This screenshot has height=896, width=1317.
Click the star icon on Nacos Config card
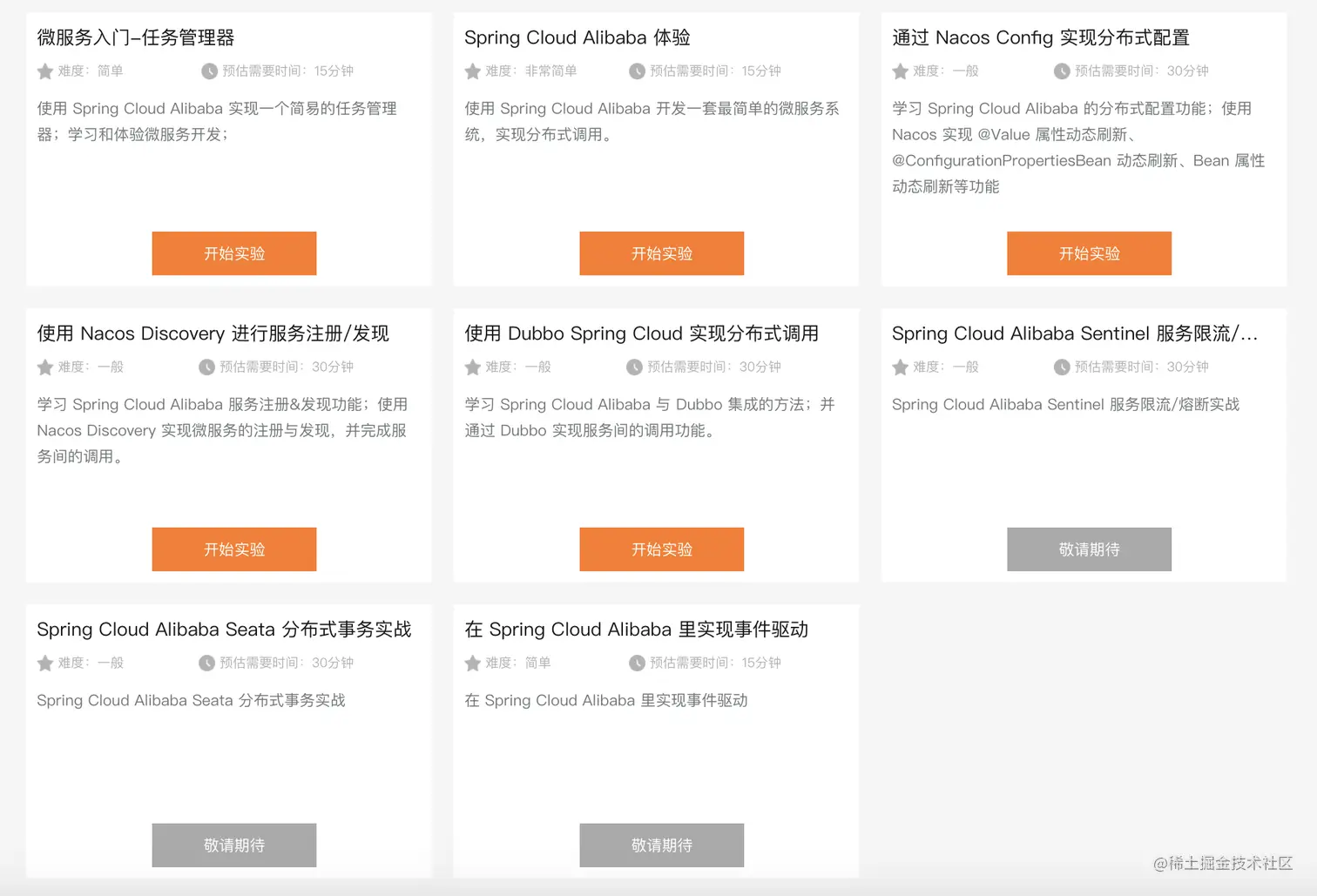[x=901, y=71]
